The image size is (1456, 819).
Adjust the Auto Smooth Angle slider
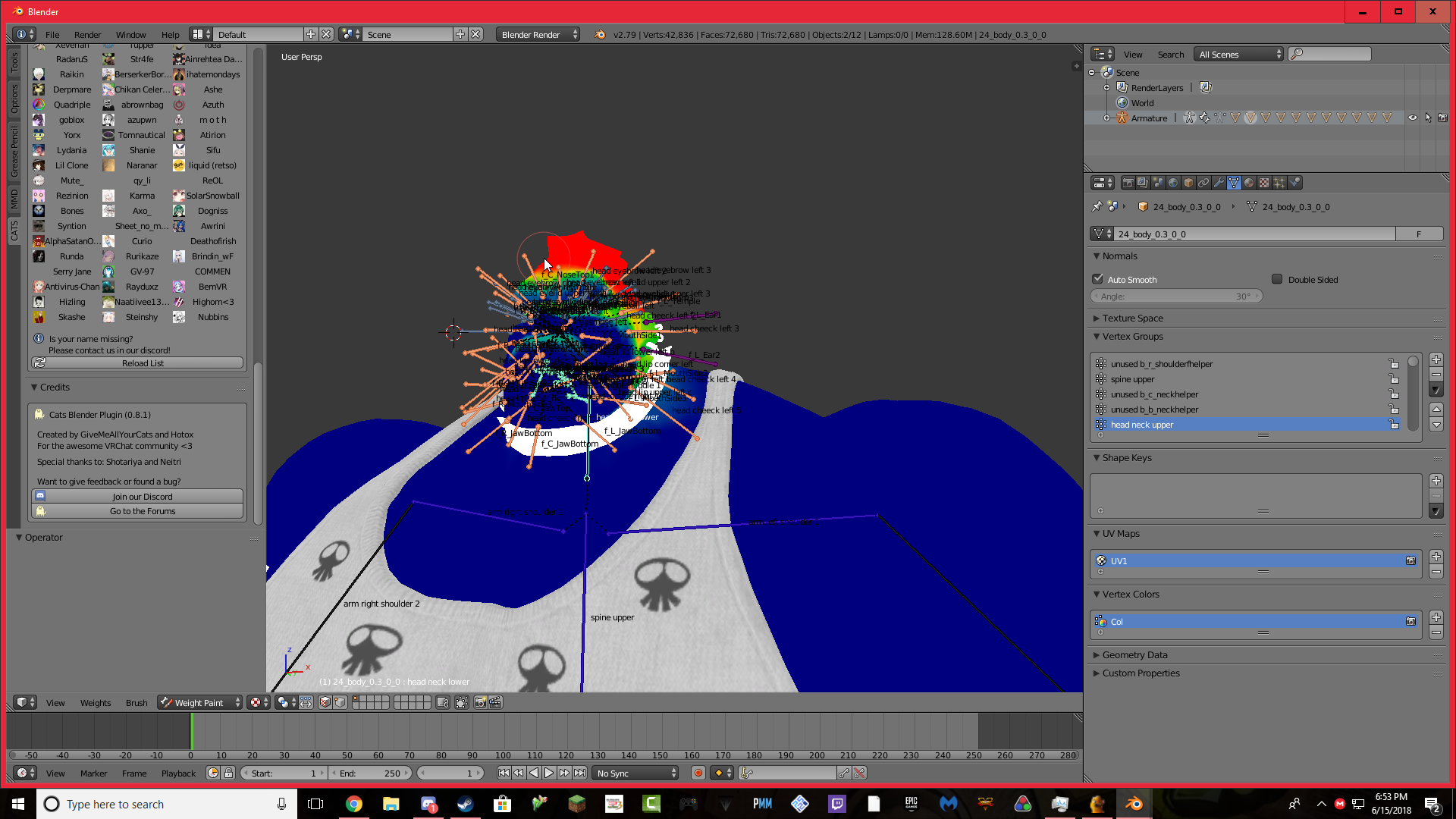[1176, 297]
